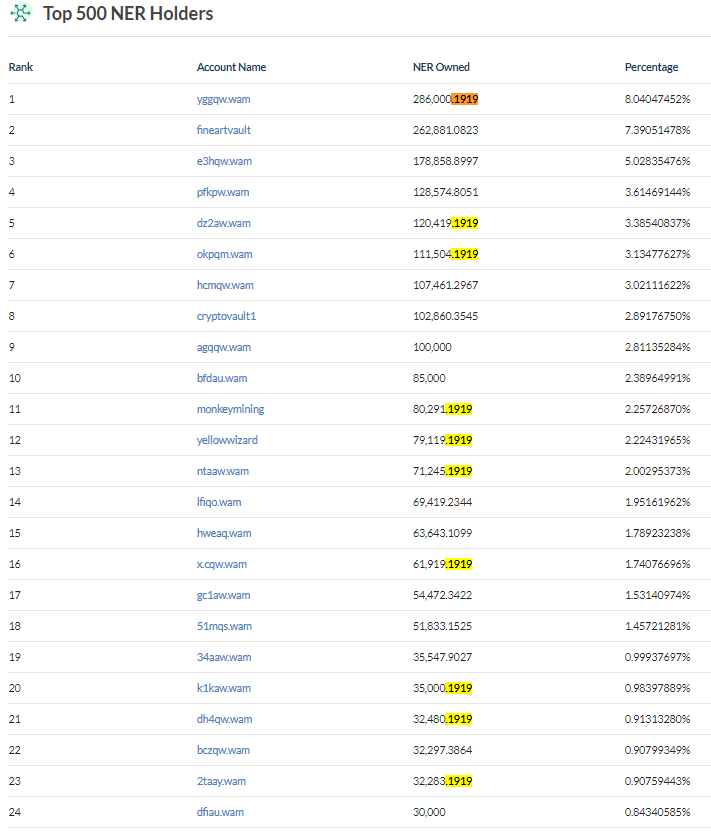Screen dimensions: 711x834
Task: Click NER amount 286,000.1919
Action: 446,99
